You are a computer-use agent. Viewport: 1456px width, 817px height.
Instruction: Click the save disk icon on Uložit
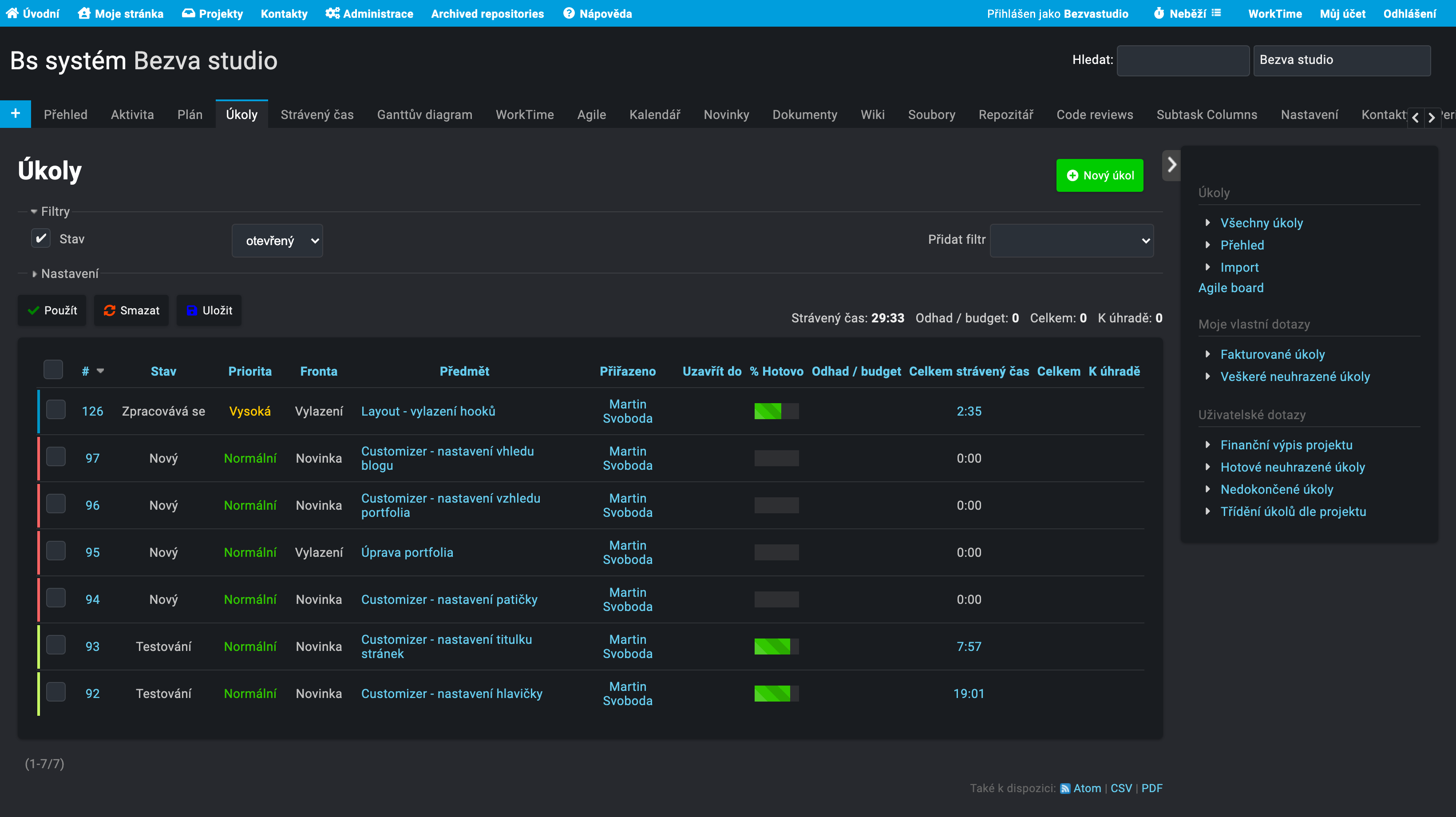(192, 310)
